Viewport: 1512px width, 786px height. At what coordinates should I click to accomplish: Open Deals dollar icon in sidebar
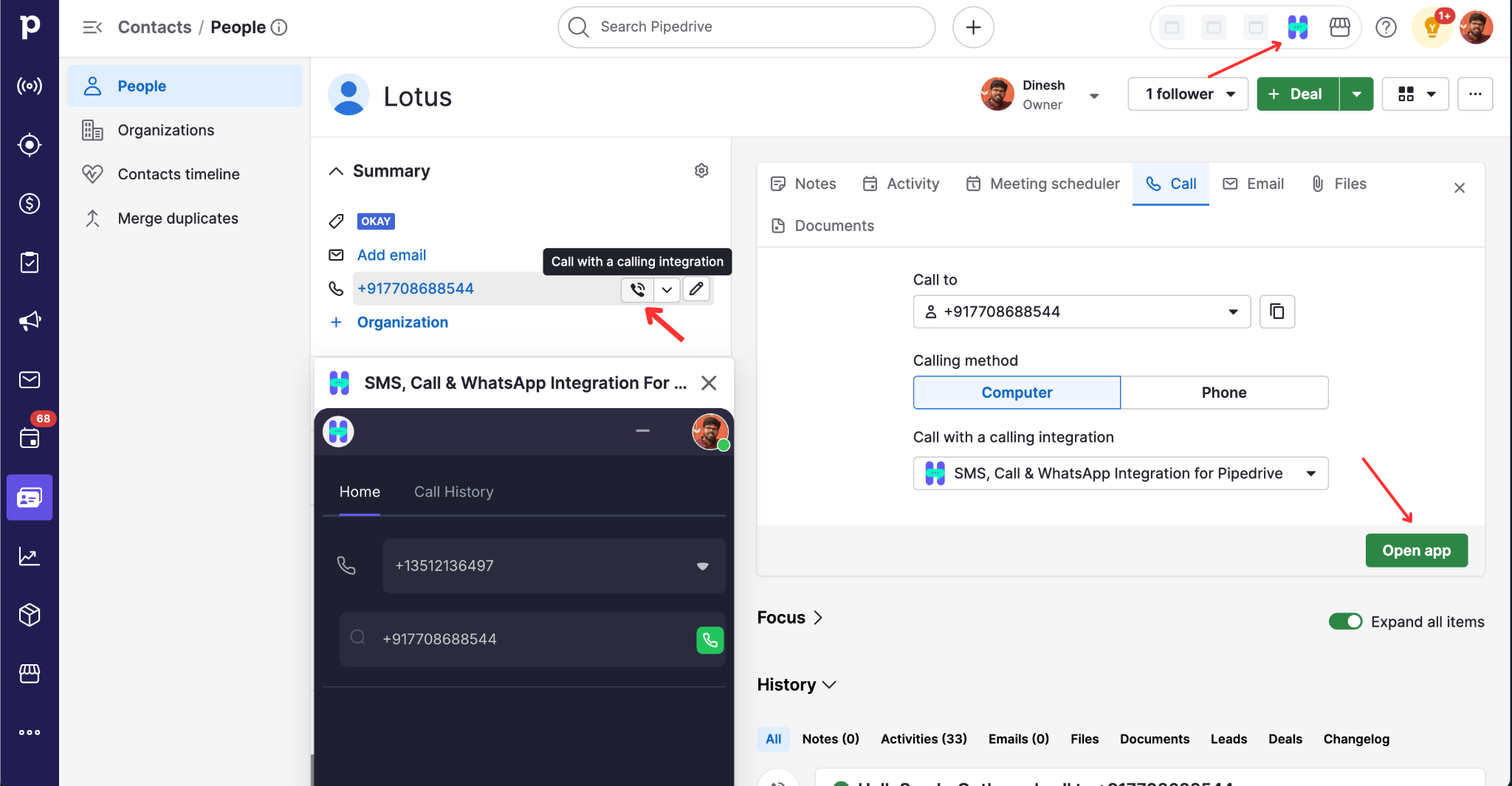pos(30,204)
